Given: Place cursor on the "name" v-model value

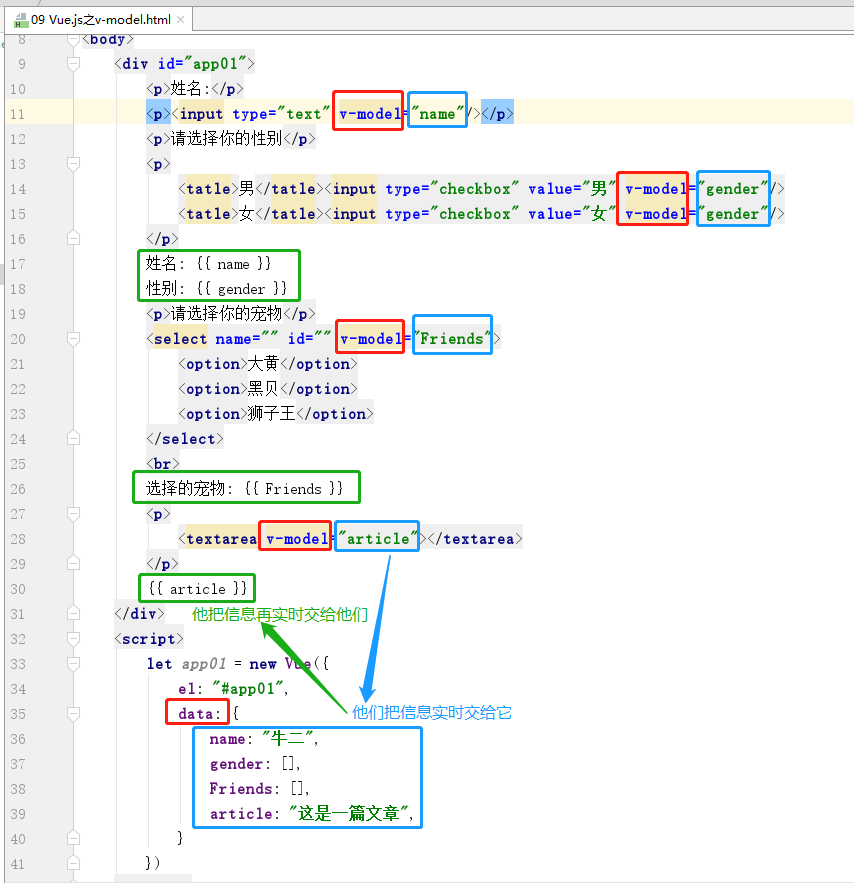Looking at the screenshot, I should click(437, 114).
